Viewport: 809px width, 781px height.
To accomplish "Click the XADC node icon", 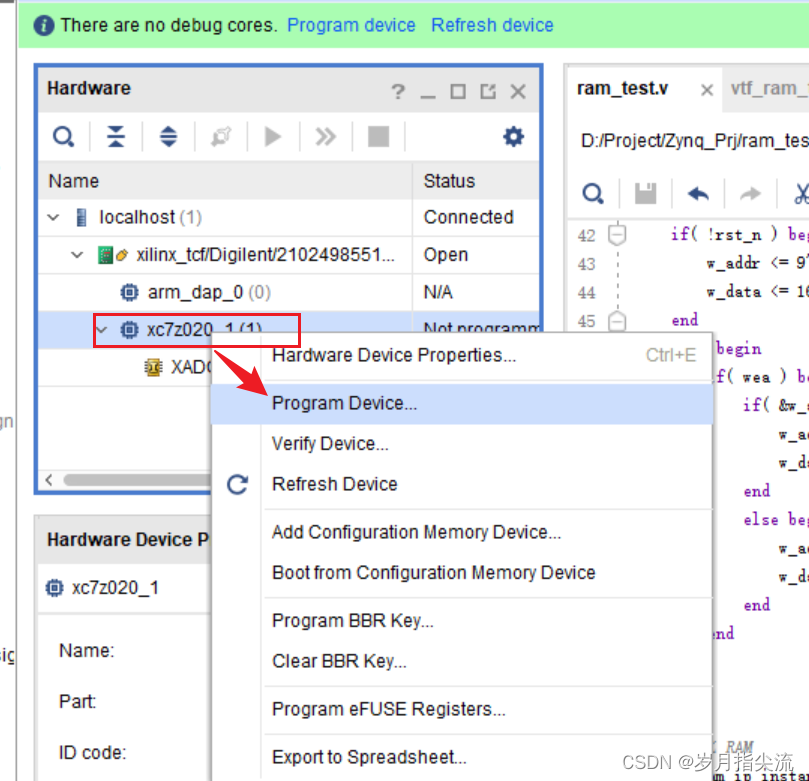I will [153, 367].
